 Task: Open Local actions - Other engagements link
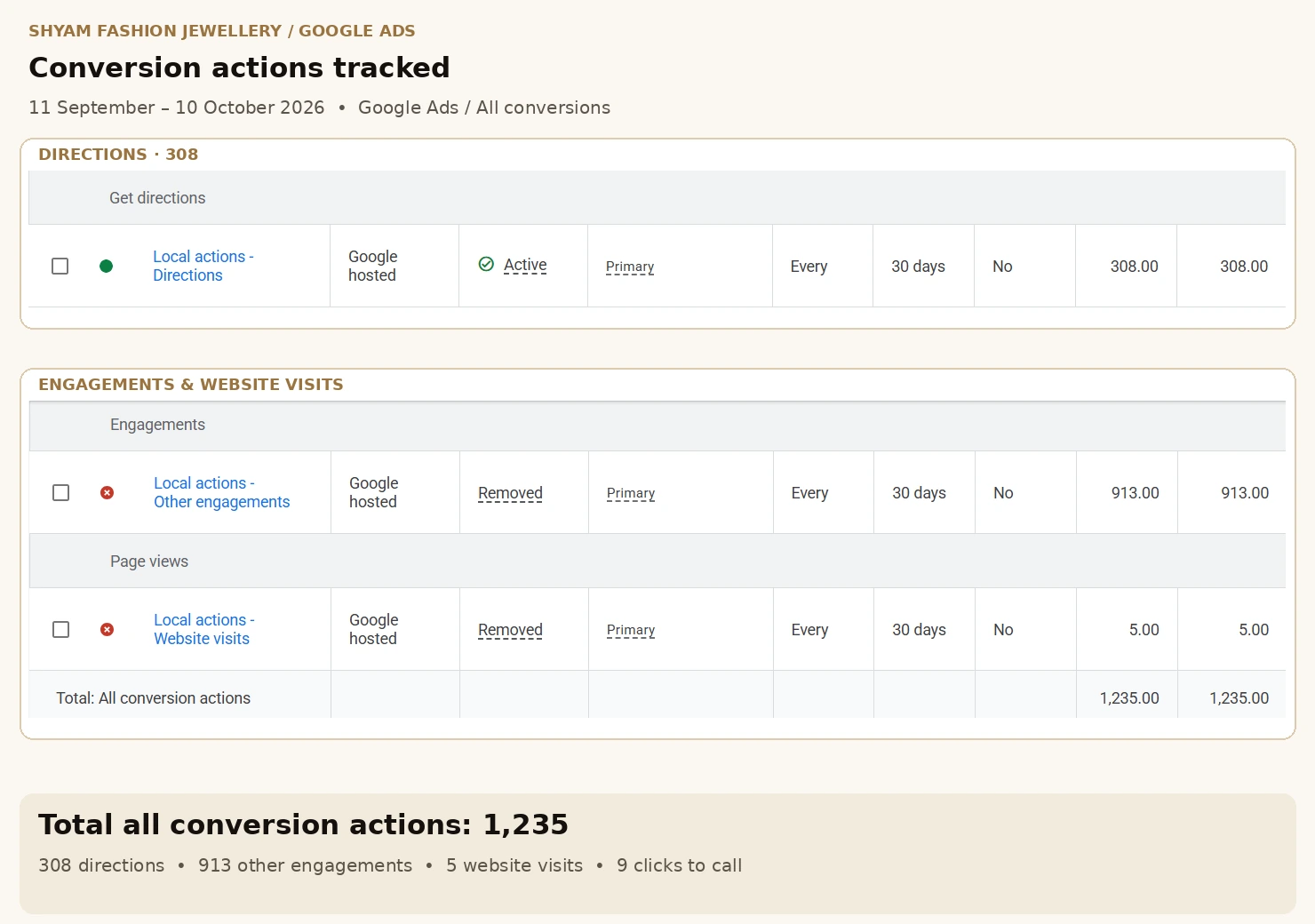222,492
